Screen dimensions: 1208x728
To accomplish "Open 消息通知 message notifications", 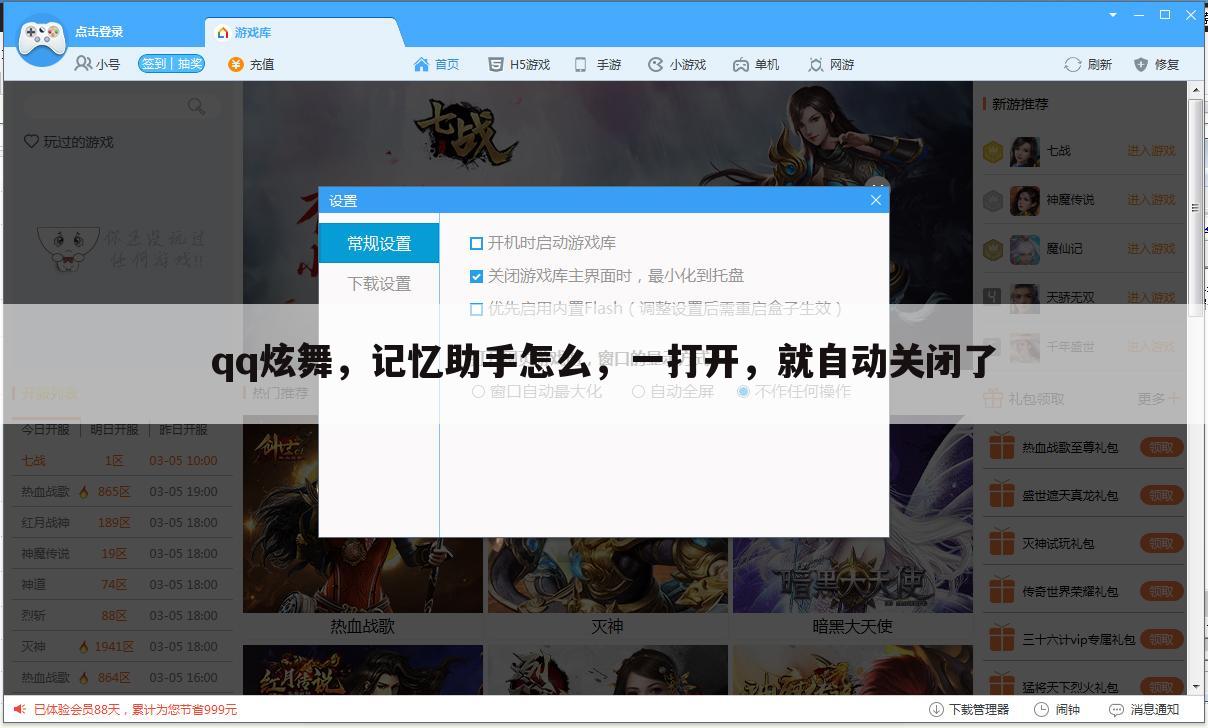I will (x=1143, y=709).
